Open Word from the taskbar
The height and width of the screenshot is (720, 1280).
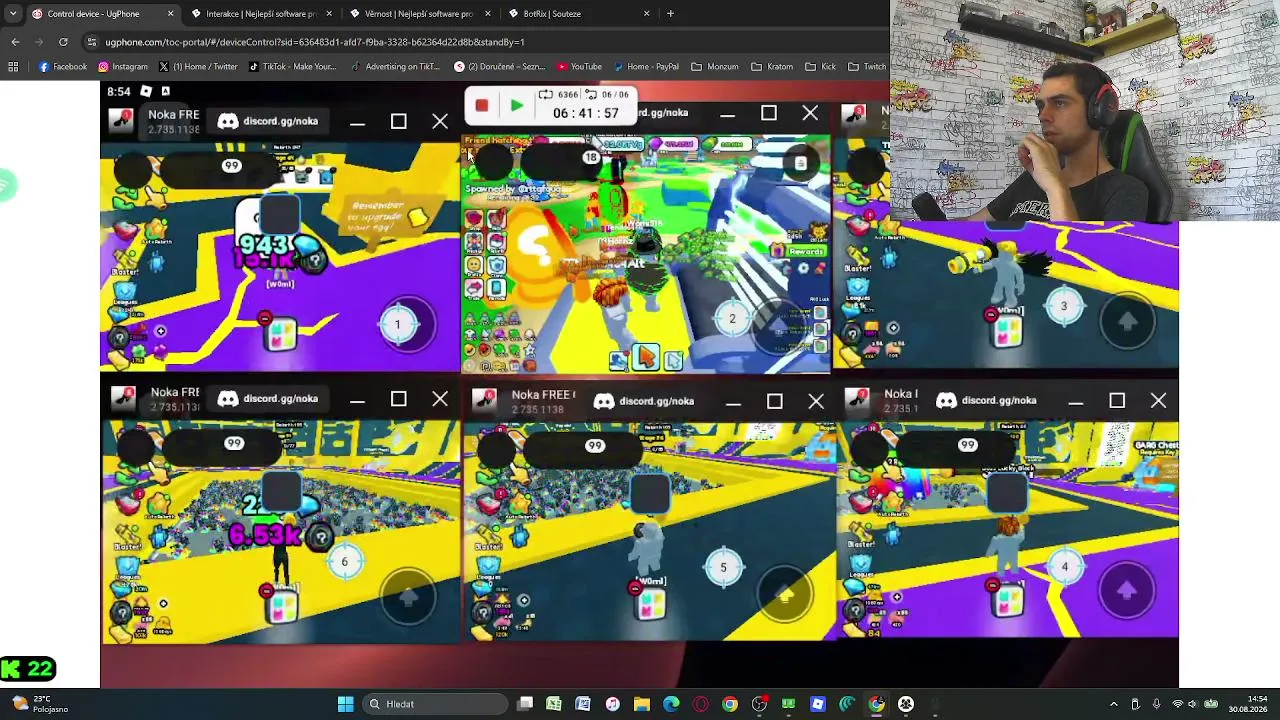[x=583, y=704]
